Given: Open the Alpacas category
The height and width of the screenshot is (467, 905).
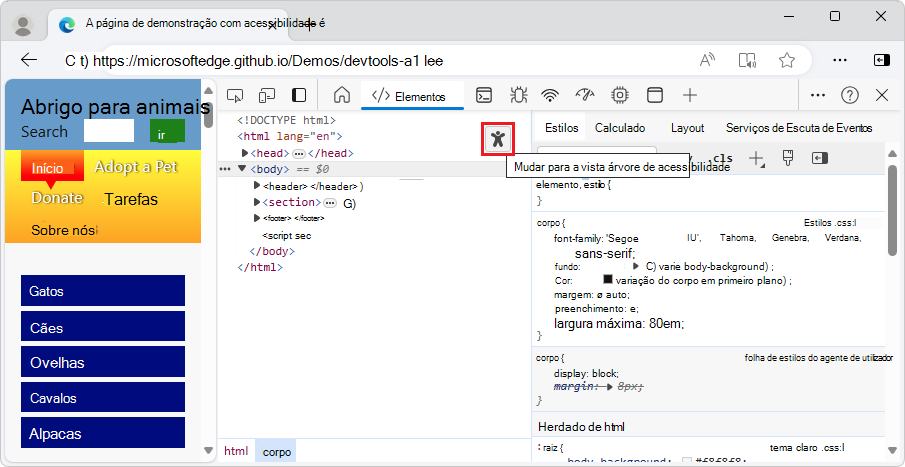Looking at the screenshot, I should pos(103,433).
